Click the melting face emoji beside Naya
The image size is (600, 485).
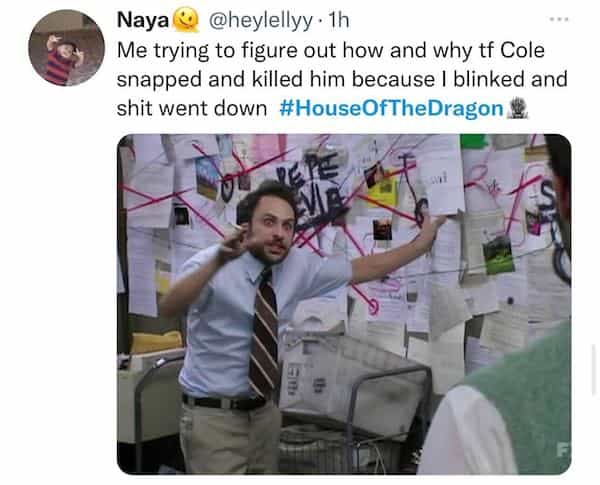coord(186,20)
